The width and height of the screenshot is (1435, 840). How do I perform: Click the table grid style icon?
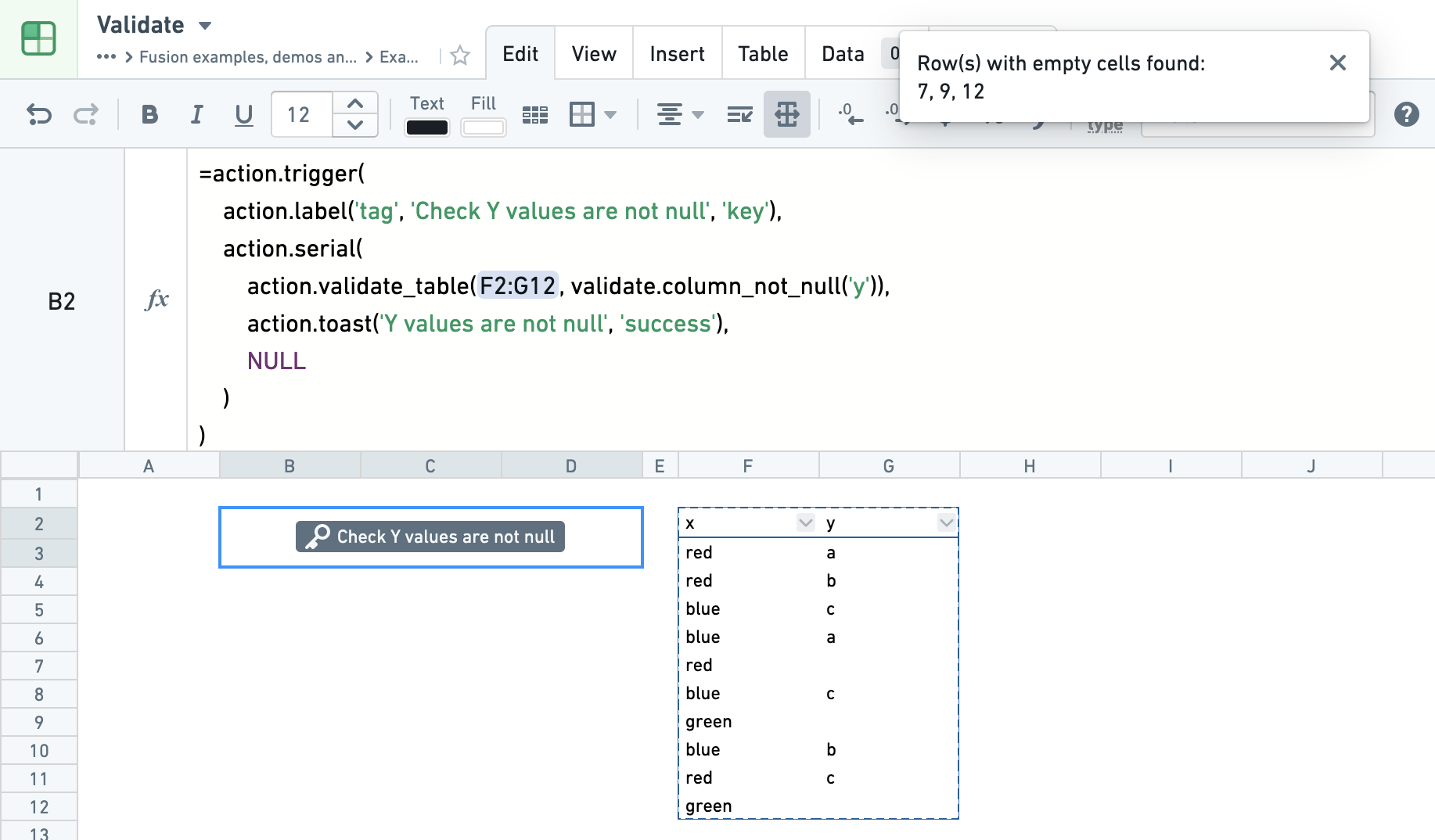point(535,116)
